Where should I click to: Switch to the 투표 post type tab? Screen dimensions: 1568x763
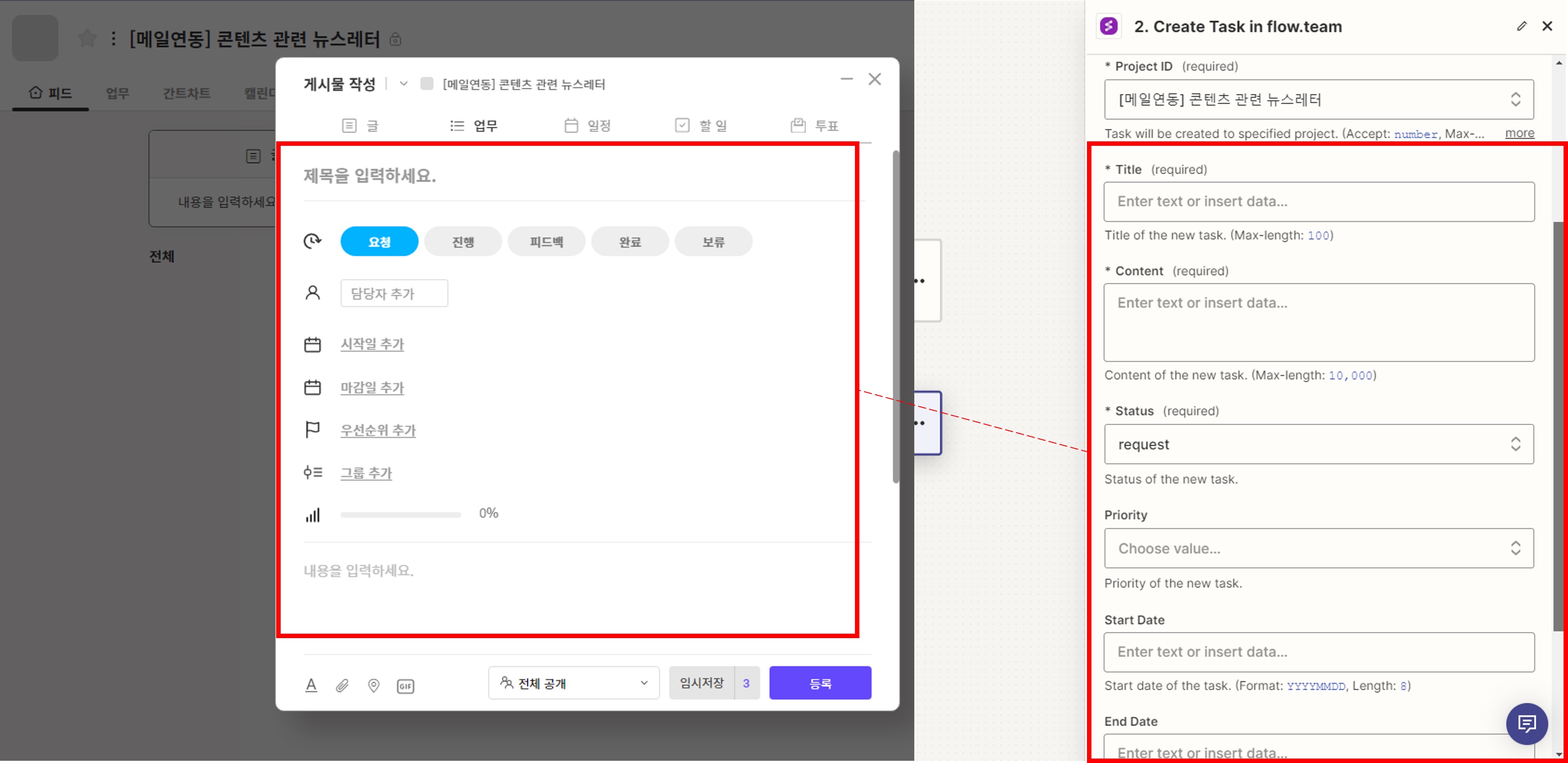(814, 125)
